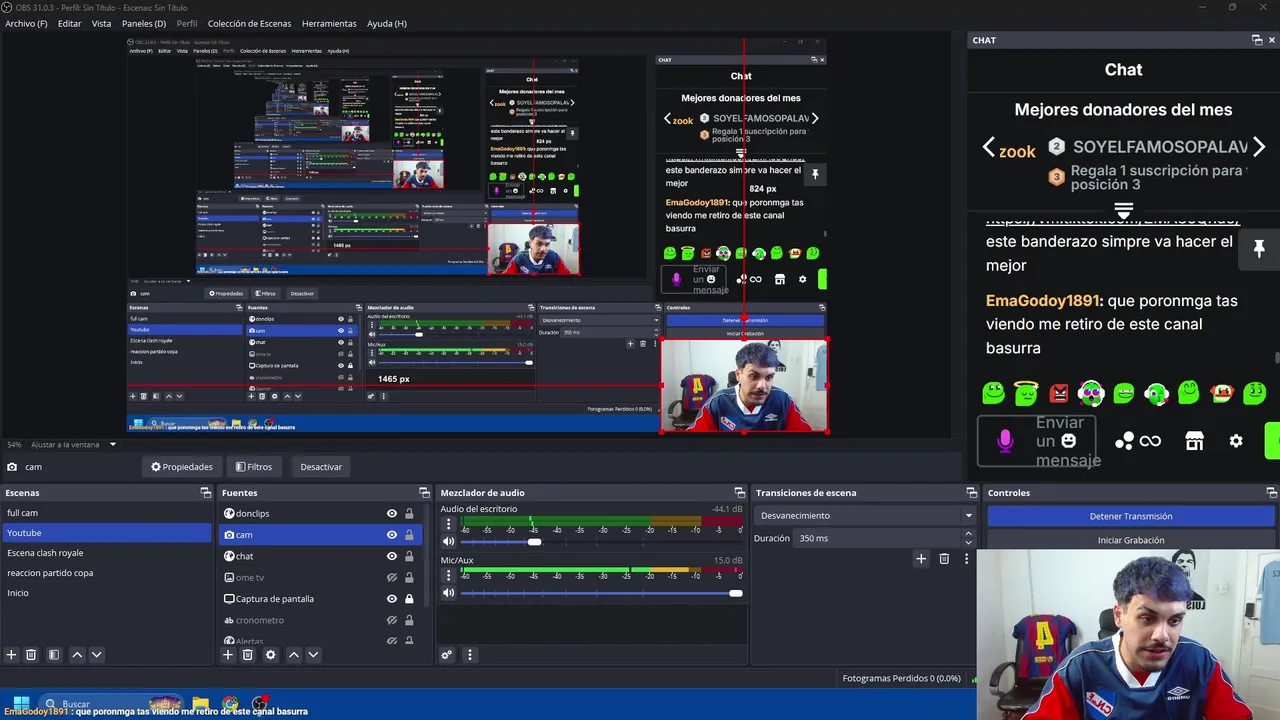Hide Captura de pantalla source

pos(392,599)
